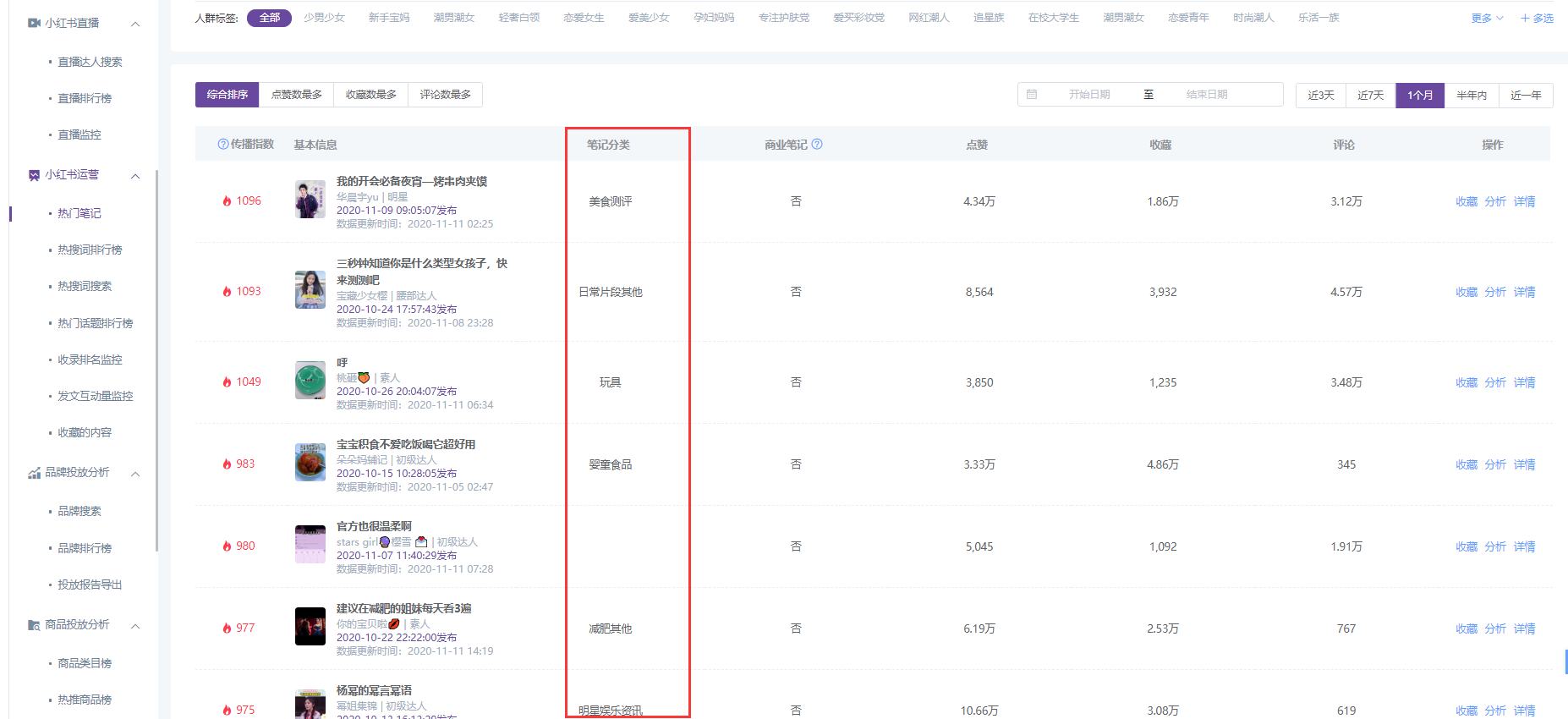The height and width of the screenshot is (719, 1568).
Task: Collapse the 小红书直播 menu section
Action: point(135,24)
